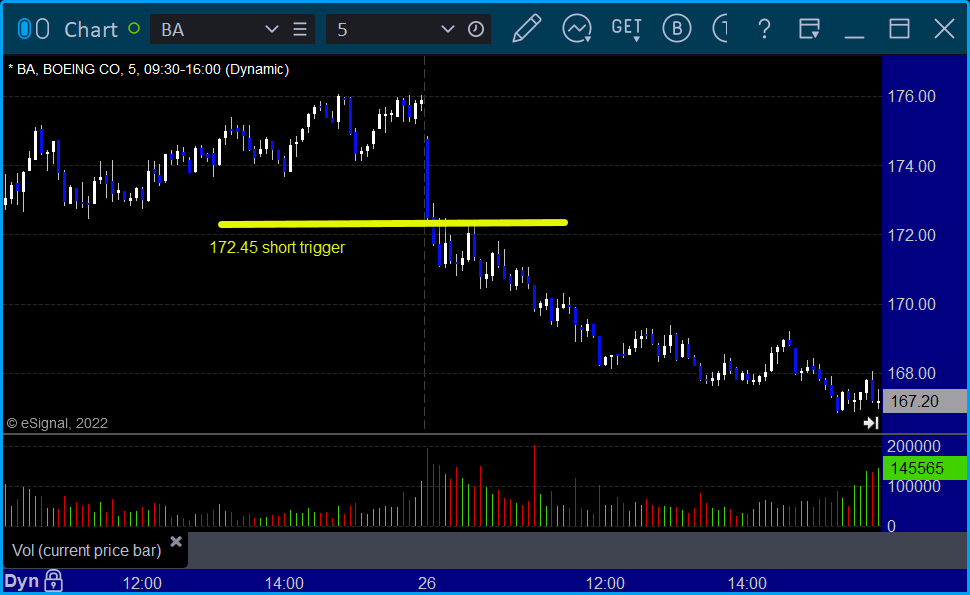Open the chart template window icon

pyautogui.click(x=809, y=29)
